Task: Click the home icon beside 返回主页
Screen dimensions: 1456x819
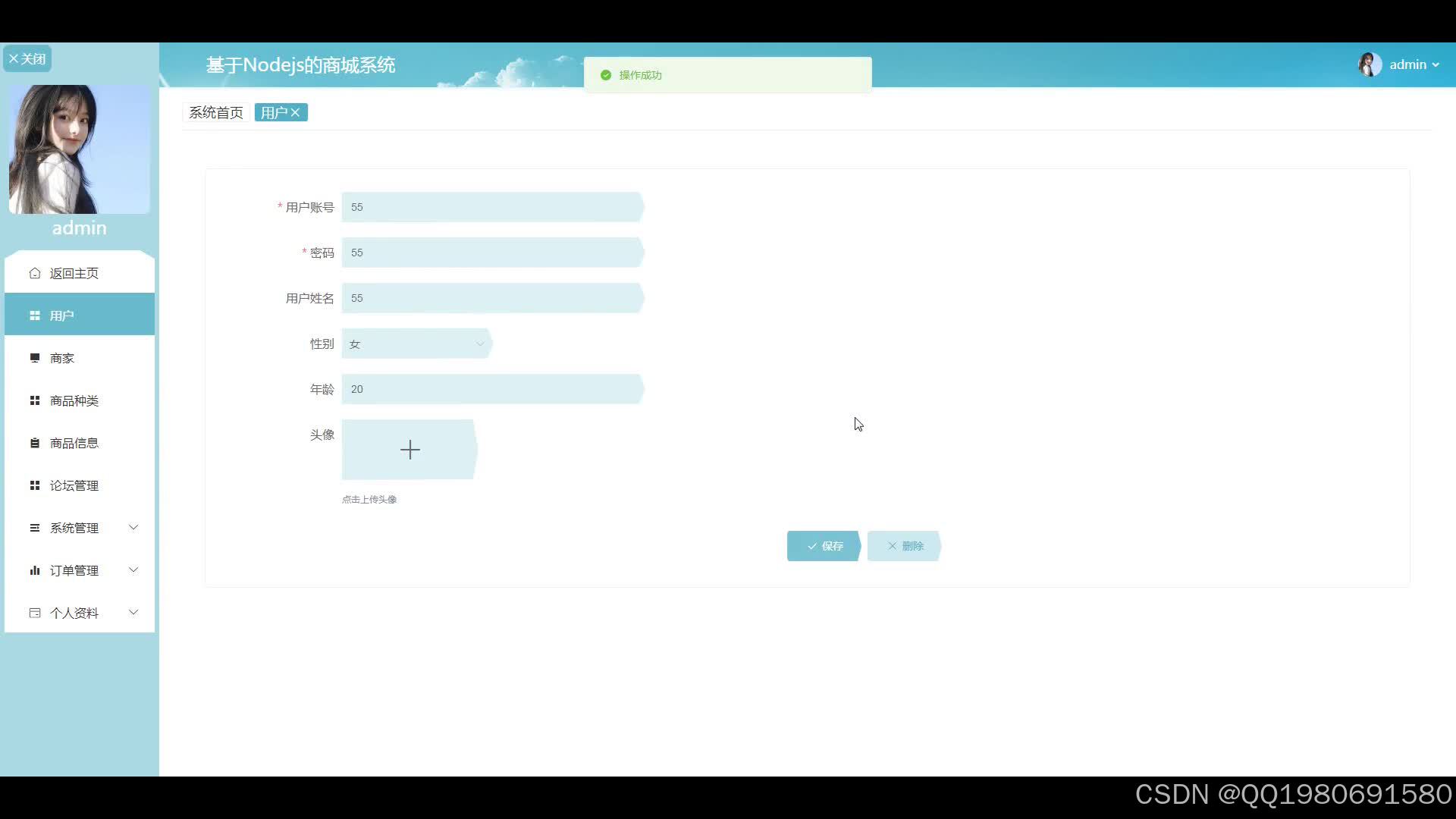Action: click(35, 273)
